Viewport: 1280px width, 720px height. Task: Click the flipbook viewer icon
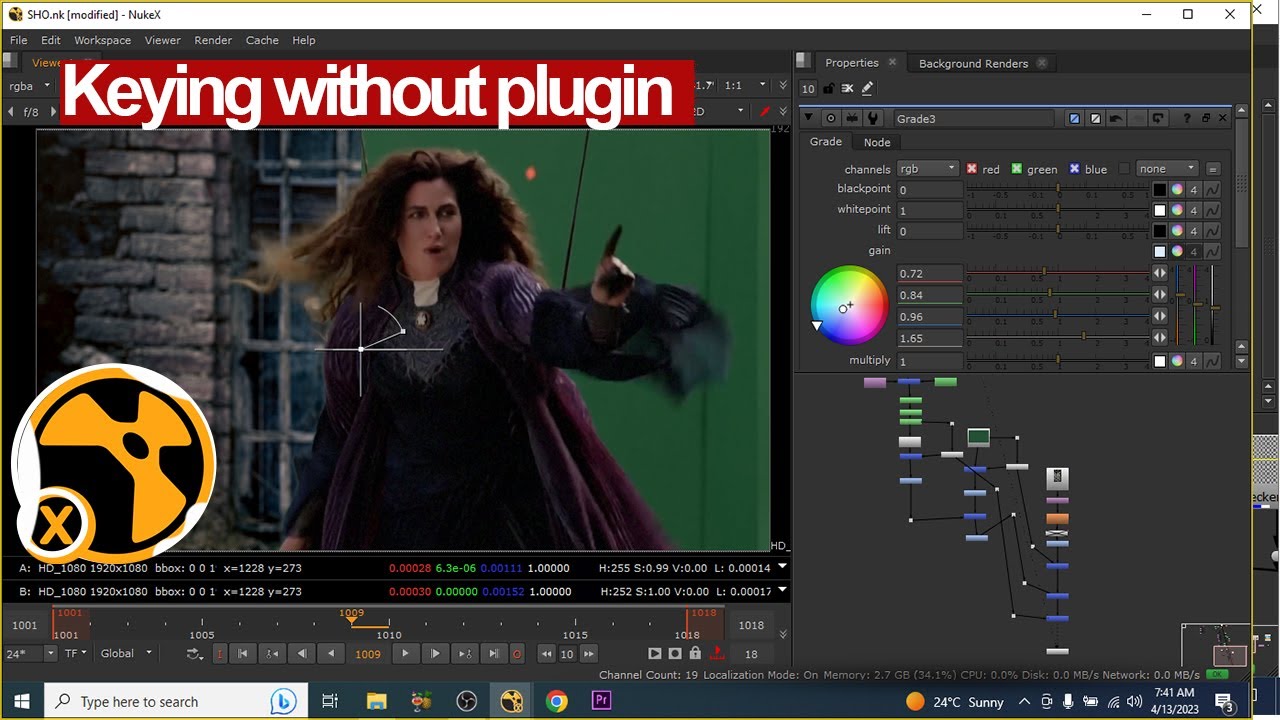655,654
